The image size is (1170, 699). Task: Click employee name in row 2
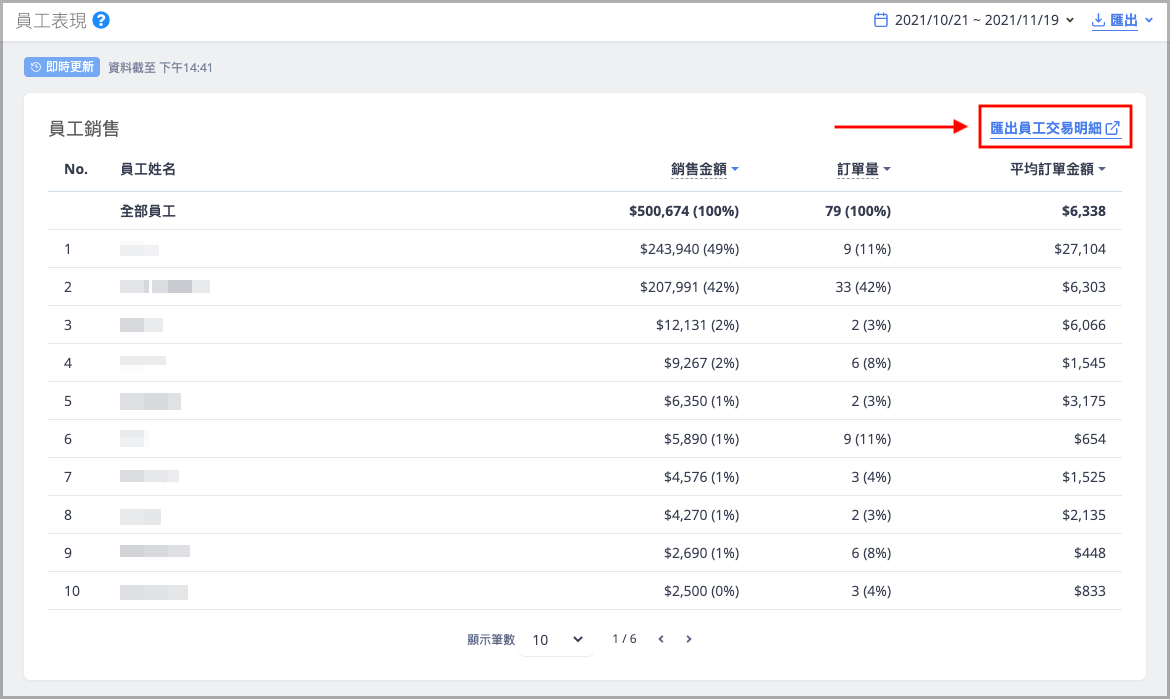(x=164, y=287)
